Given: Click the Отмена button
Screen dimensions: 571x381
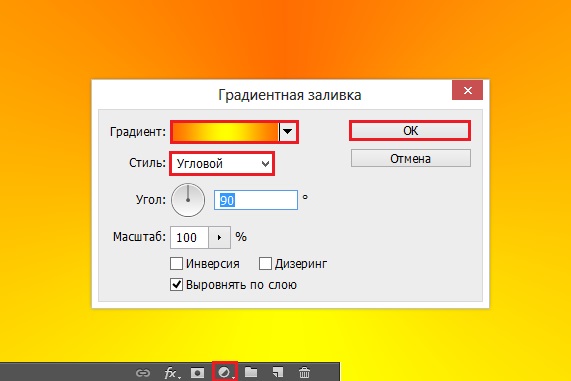Looking at the screenshot, I should [x=411, y=158].
